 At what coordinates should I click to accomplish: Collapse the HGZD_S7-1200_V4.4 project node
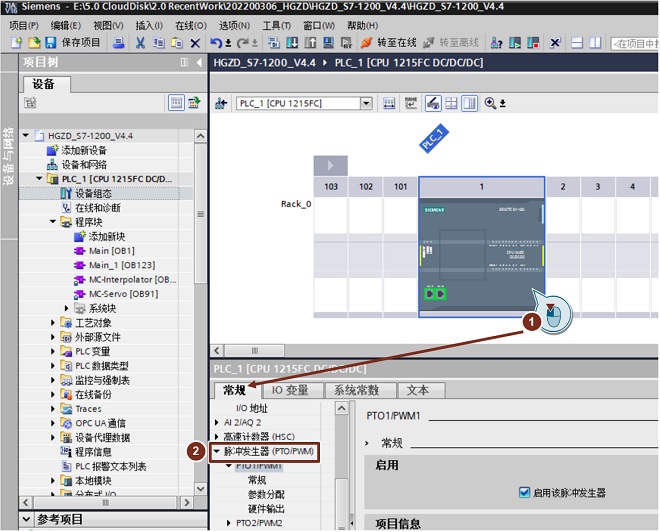pyautogui.click(x=26, y=136)
